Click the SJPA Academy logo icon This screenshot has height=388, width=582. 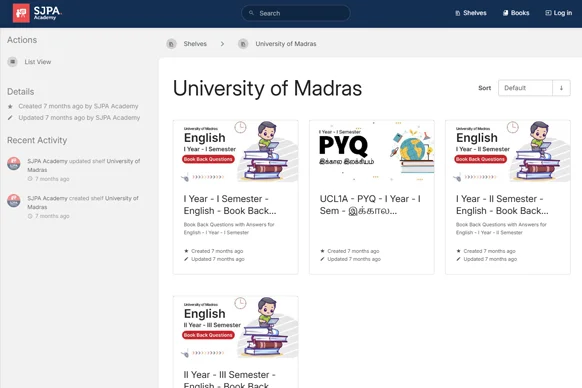tap(21, 13)
